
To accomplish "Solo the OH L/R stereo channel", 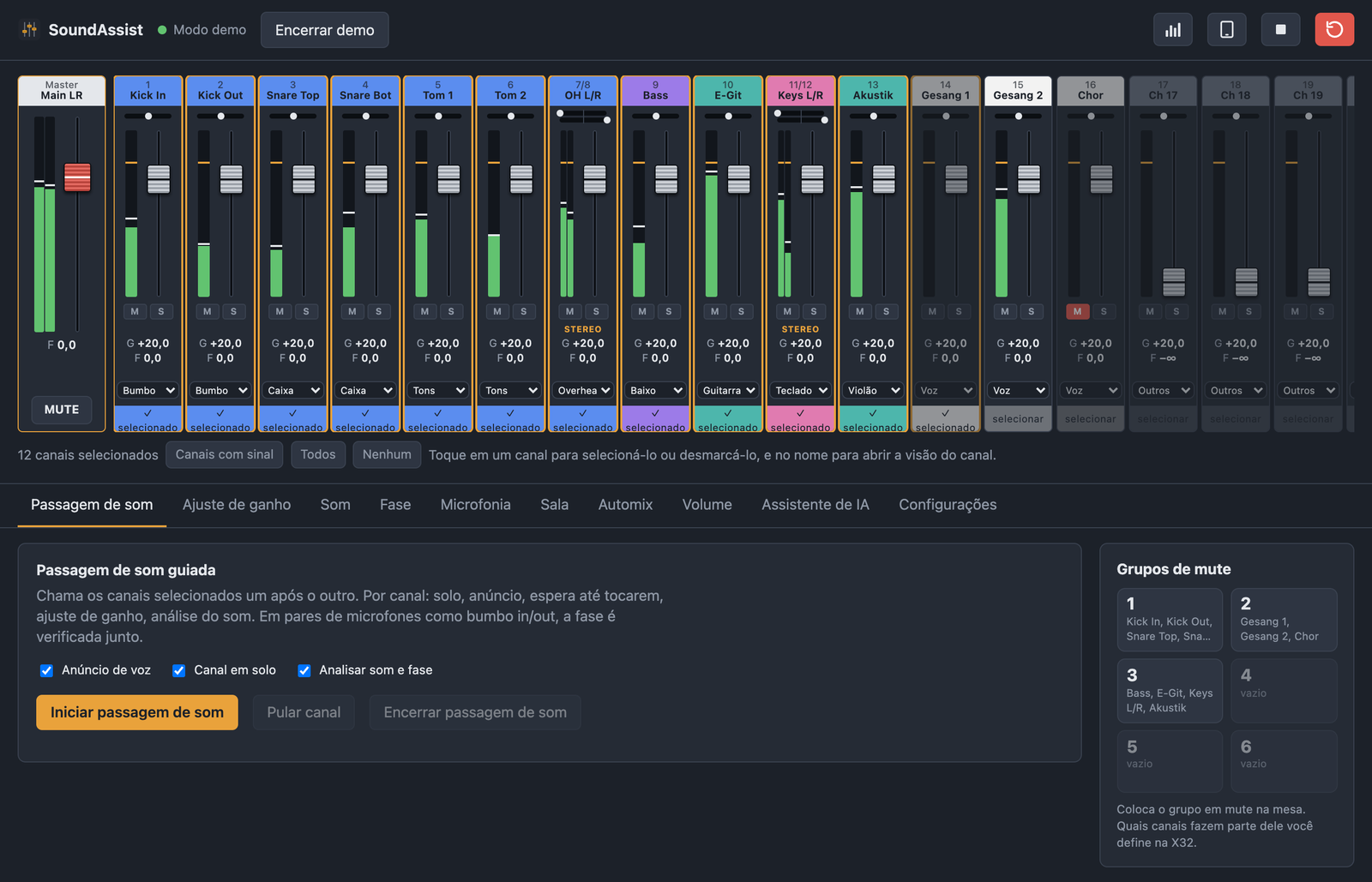I will pyautogui.click(x=596, y=311).
